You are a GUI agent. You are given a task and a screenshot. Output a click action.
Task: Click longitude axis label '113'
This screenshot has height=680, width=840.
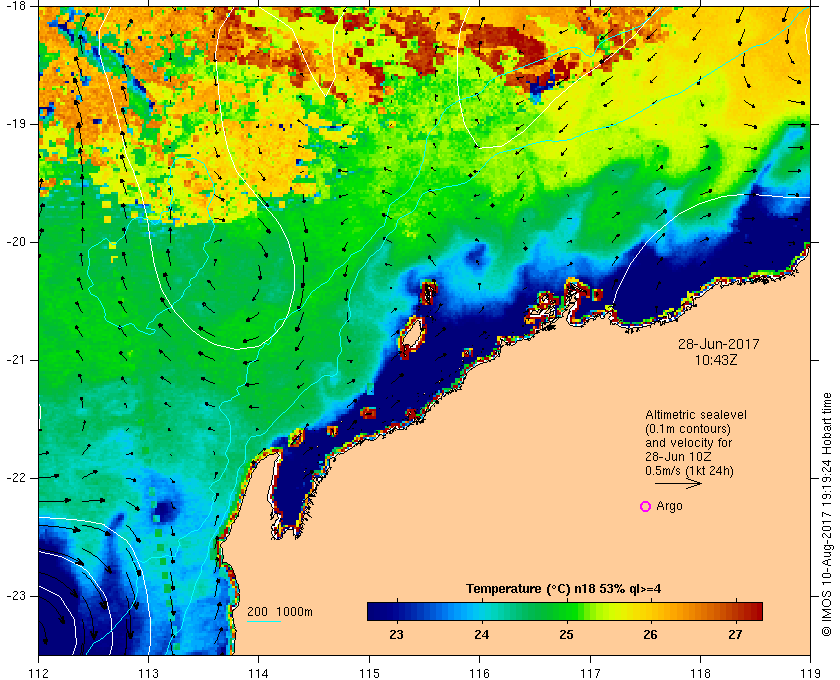[148, 672]
